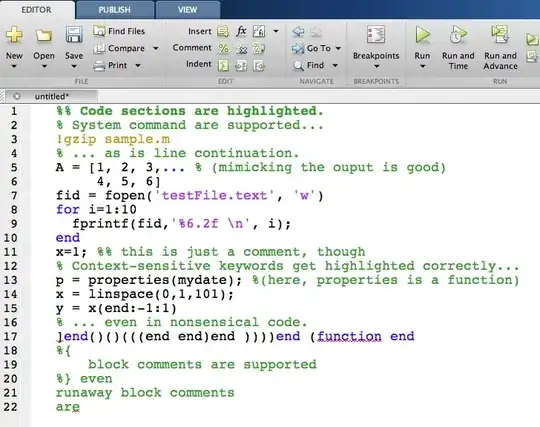This screenshot has width=540, height=427.
Task: Click the forward navigation arrow
Action: point(316,32)
